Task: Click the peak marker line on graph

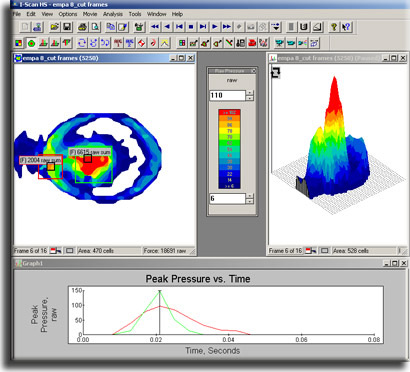Action: click(x=160, y=312)
